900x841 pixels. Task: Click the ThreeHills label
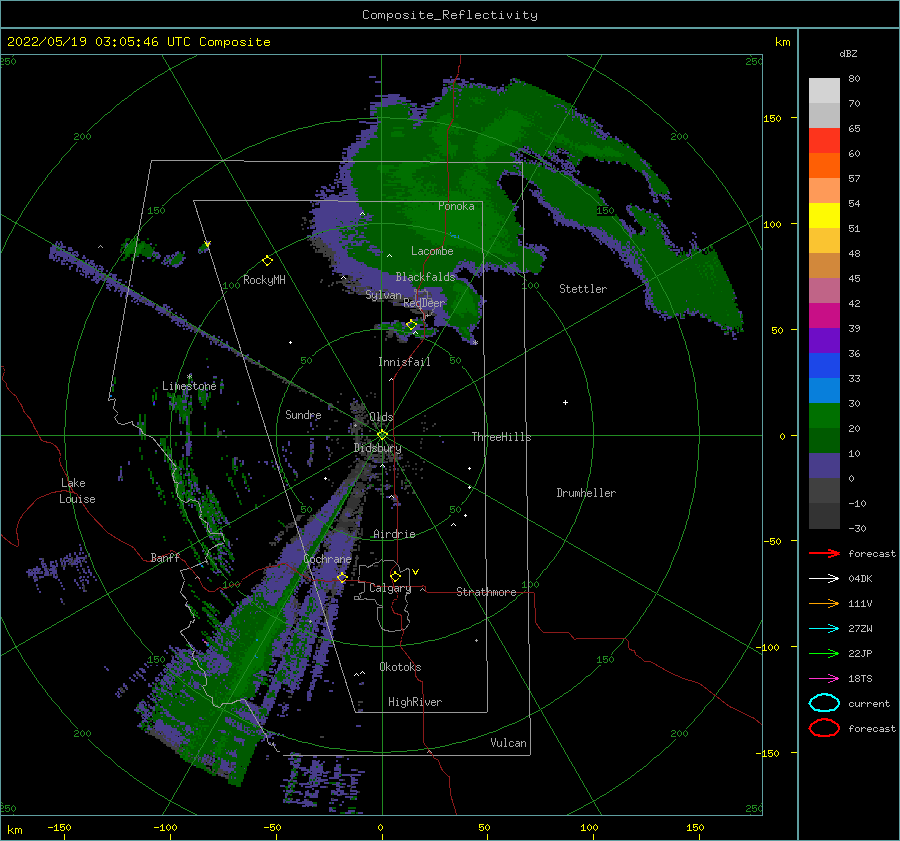click(x=501, y=437)
